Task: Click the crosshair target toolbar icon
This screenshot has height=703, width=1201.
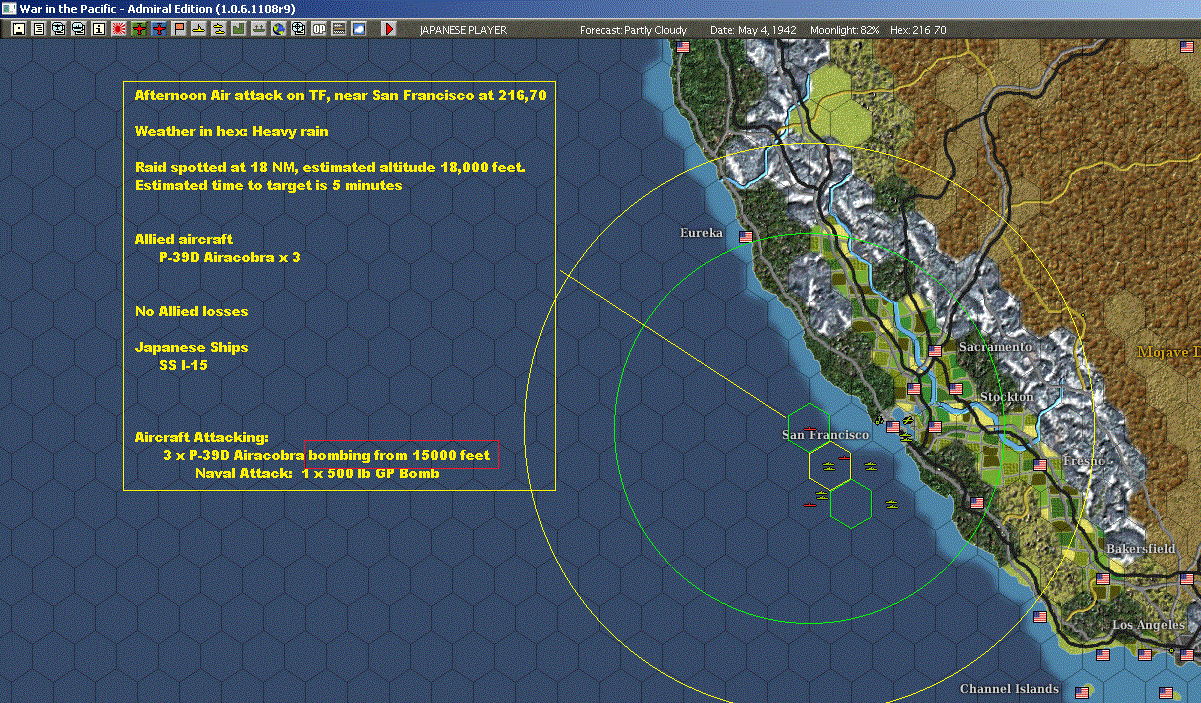Action: tap(298, 30)
